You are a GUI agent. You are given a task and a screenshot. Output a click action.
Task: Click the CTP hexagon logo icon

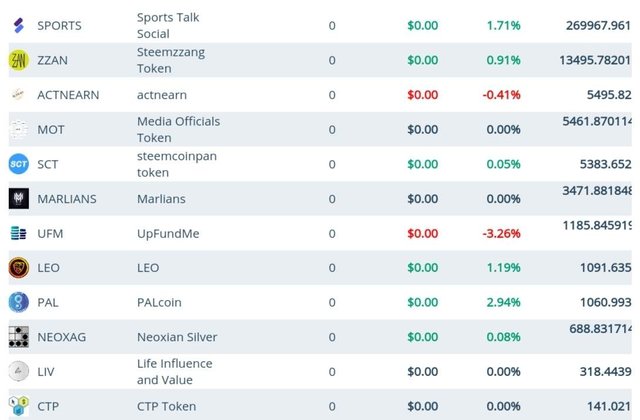19,406
